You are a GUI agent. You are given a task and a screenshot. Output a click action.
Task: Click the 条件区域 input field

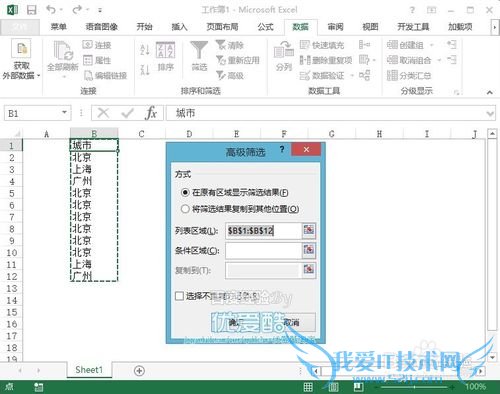click(x=263, y=250)
